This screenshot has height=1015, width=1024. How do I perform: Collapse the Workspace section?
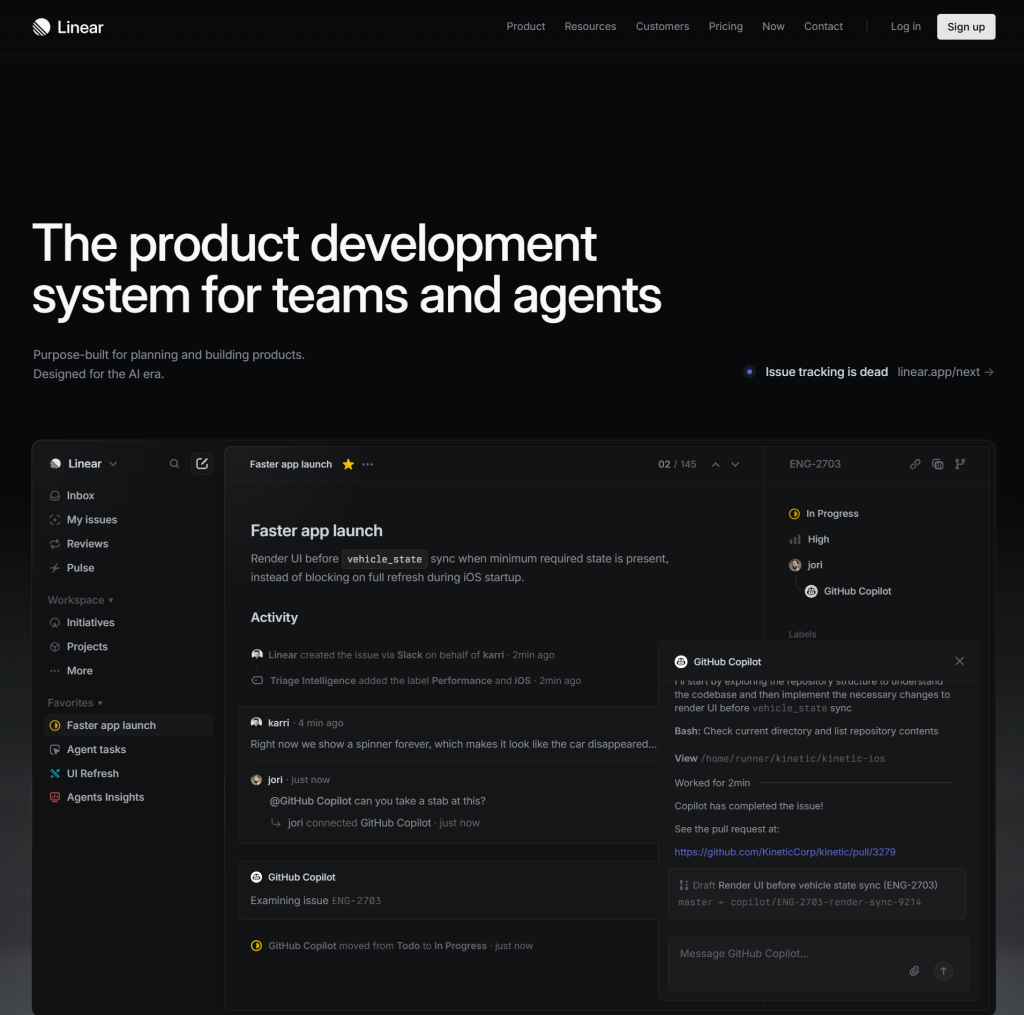[80, 600]
